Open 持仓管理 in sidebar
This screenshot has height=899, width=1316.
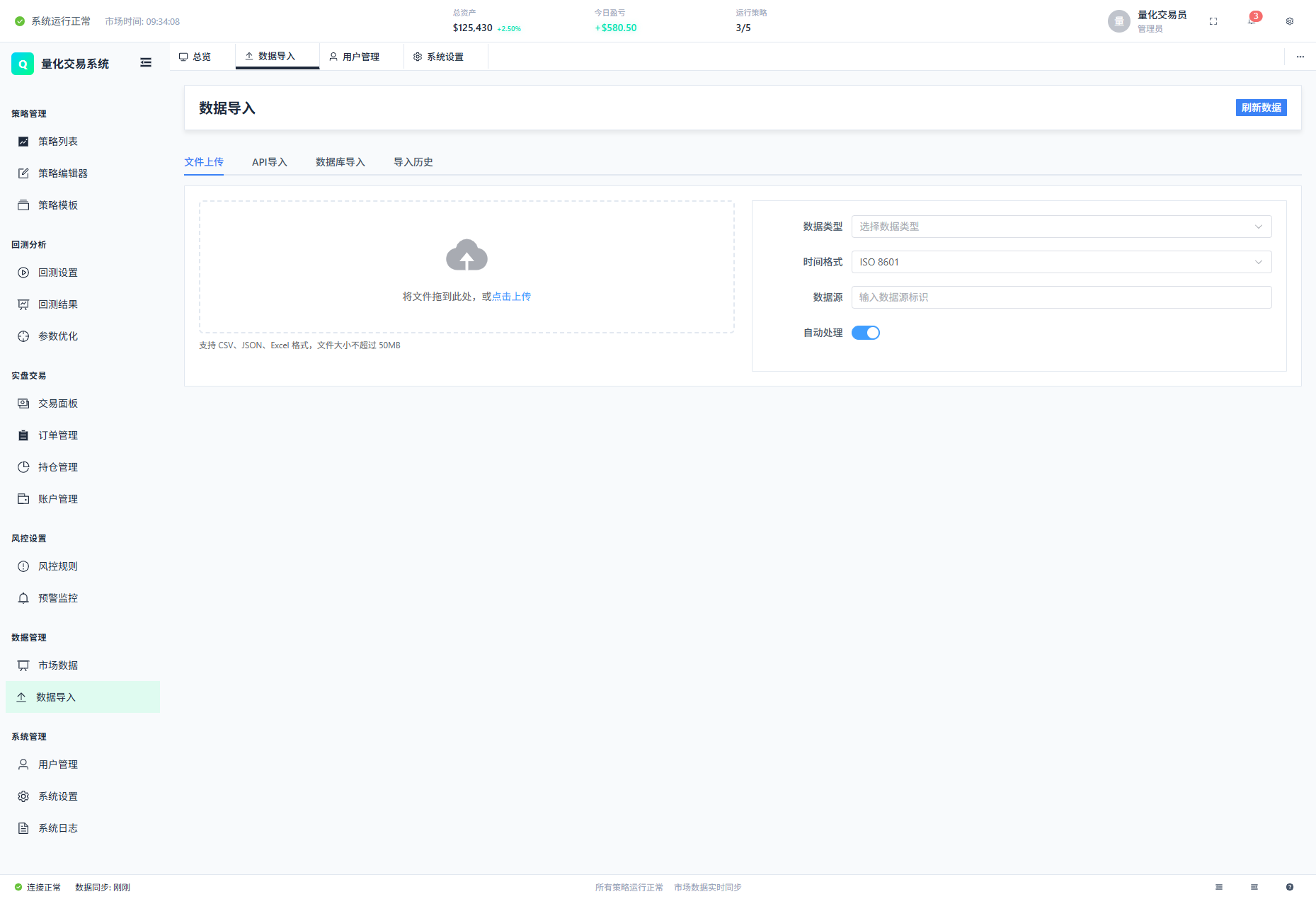pos(83,467)
